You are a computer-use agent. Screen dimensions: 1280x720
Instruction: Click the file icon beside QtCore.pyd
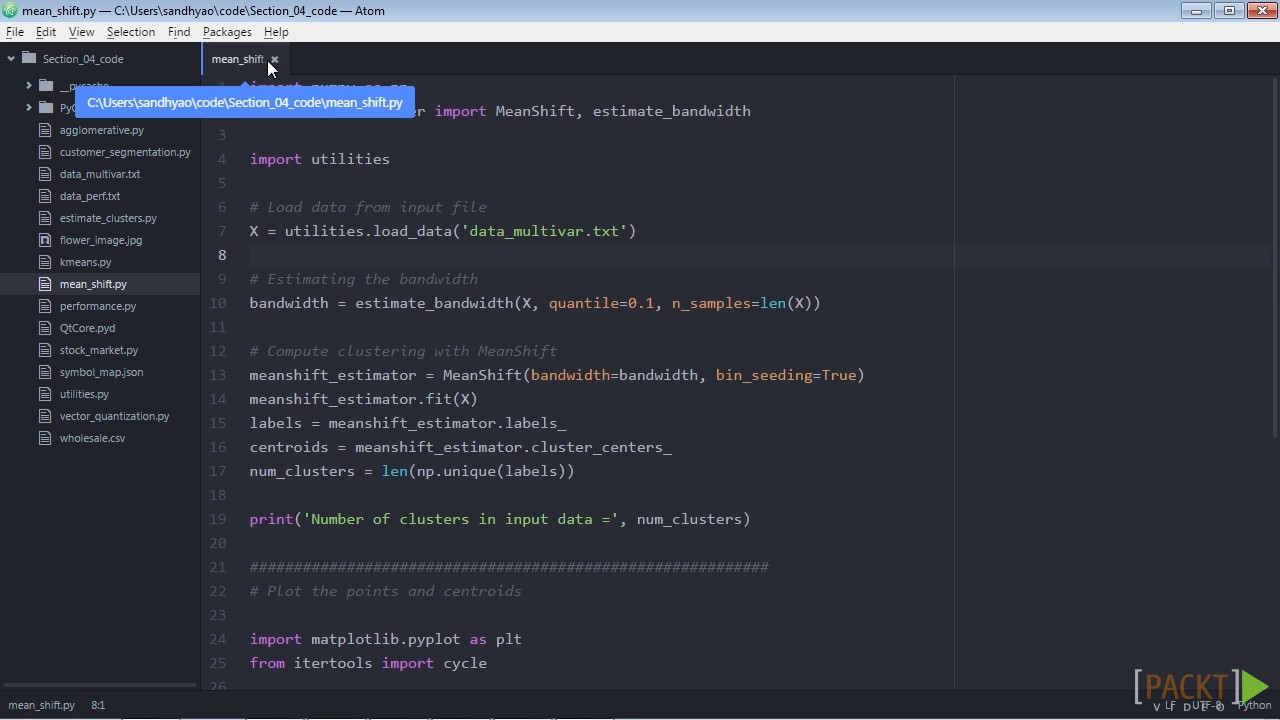point(44,328)
